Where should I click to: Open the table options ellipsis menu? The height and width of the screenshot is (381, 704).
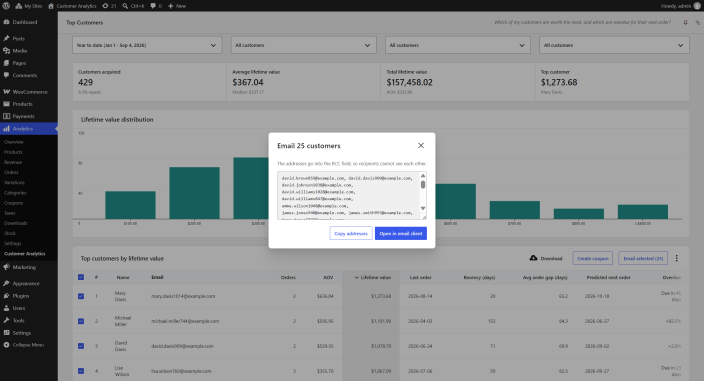(677, 258)
